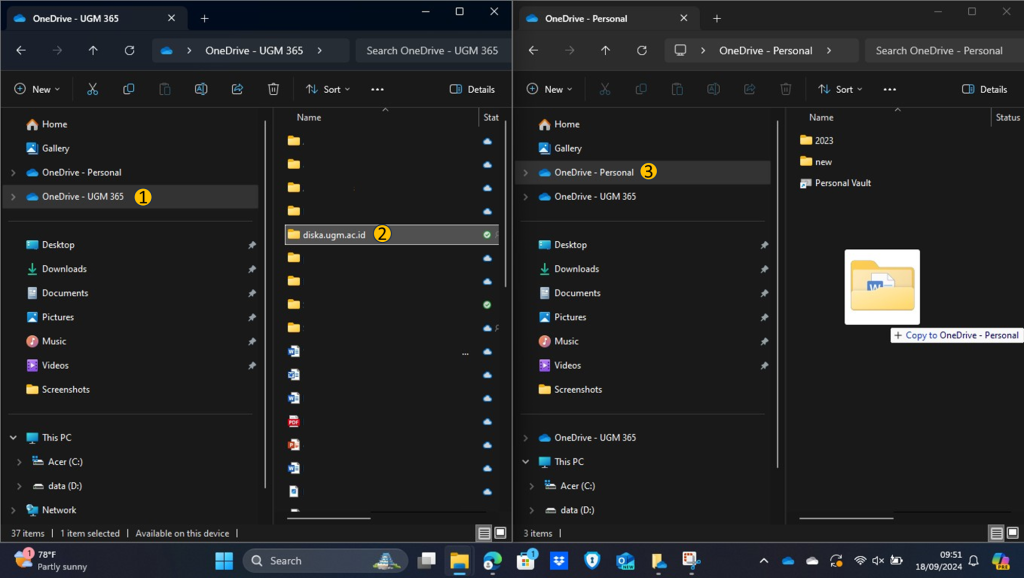Viewport: 1024px width, 578px height.
Task: Expand OneDrive - Personal in UGM 365 window sidebar
Action: click(x=13, y=172)
